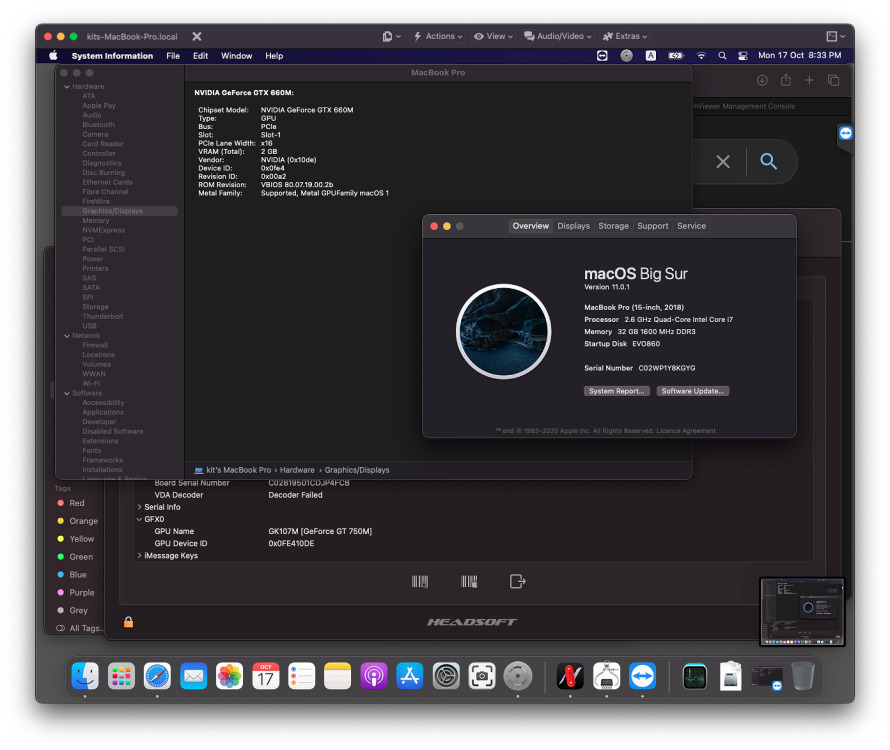Collapse the Hardware section in sidebar

pos(67,87)
